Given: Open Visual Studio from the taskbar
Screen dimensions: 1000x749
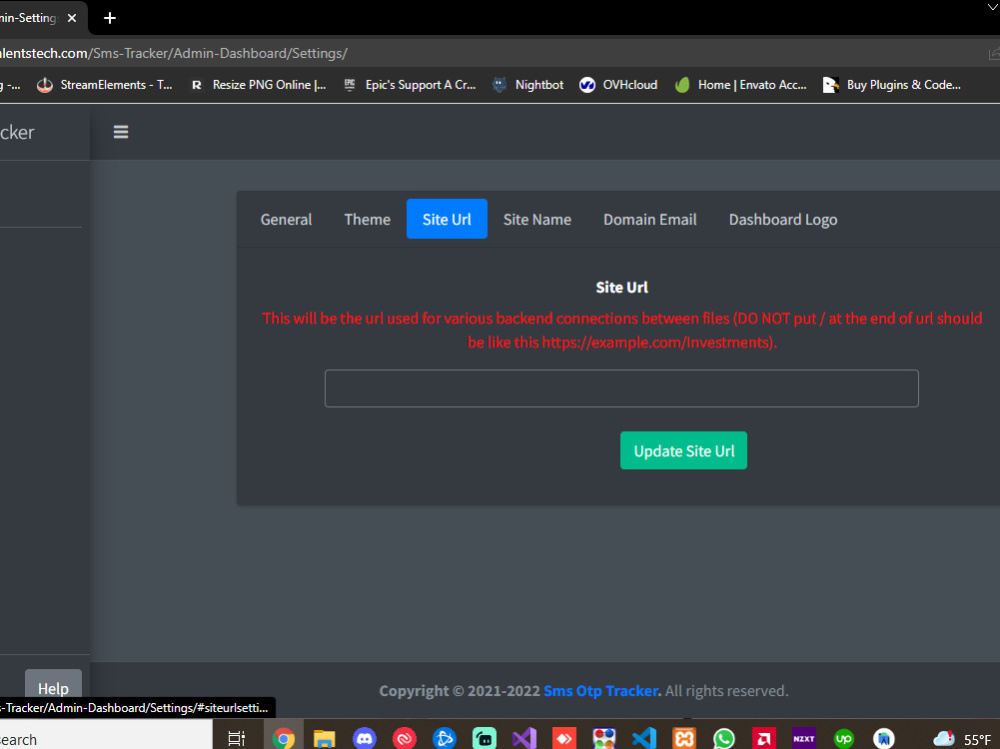Looking at the screenshot, I should point(524,739).
